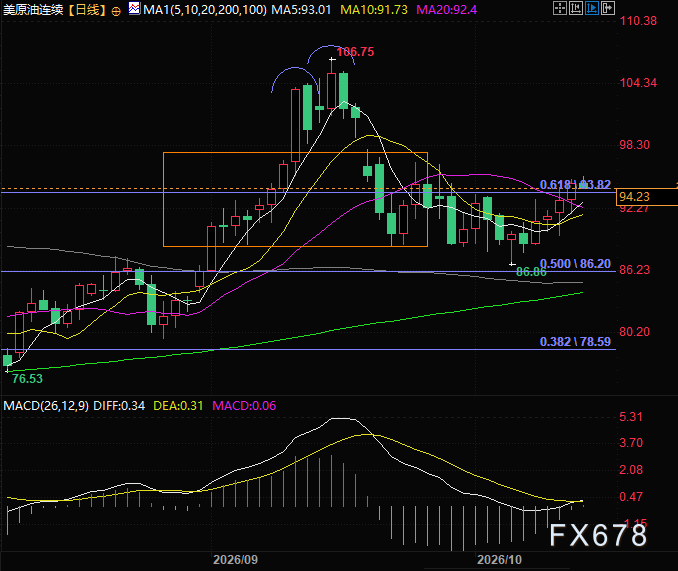Click the blue highlighted play-arrow toolbar icon
678x571 pixels.
tap(592, 8)
